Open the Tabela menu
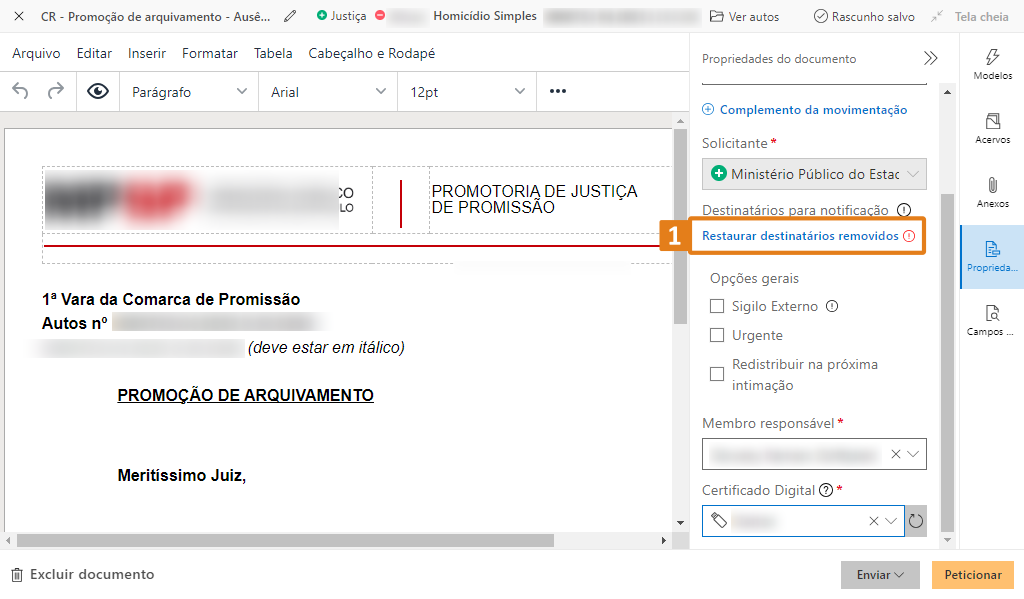 click(272, 53)
